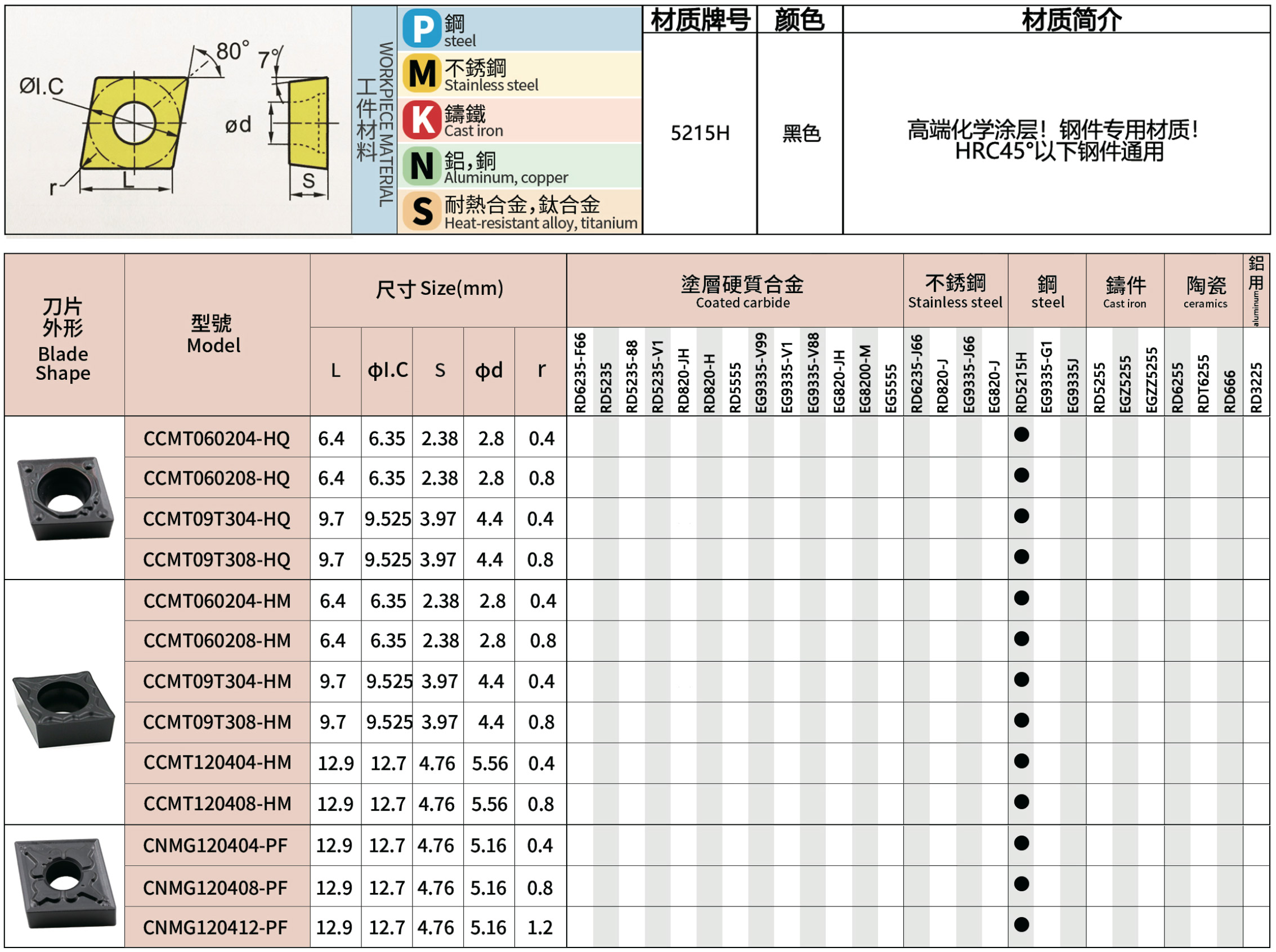The image size is (1276, 952).
Task: Click the CNMG PF insert photo
Action: pos(65,883)
